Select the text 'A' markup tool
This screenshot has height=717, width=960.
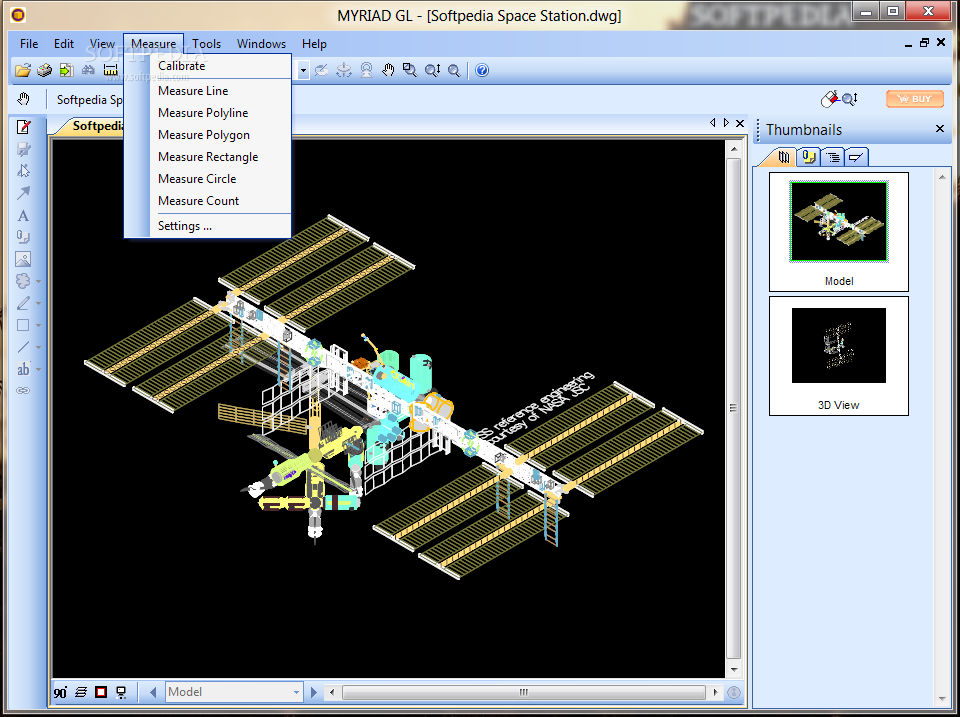tap(23, 216)
